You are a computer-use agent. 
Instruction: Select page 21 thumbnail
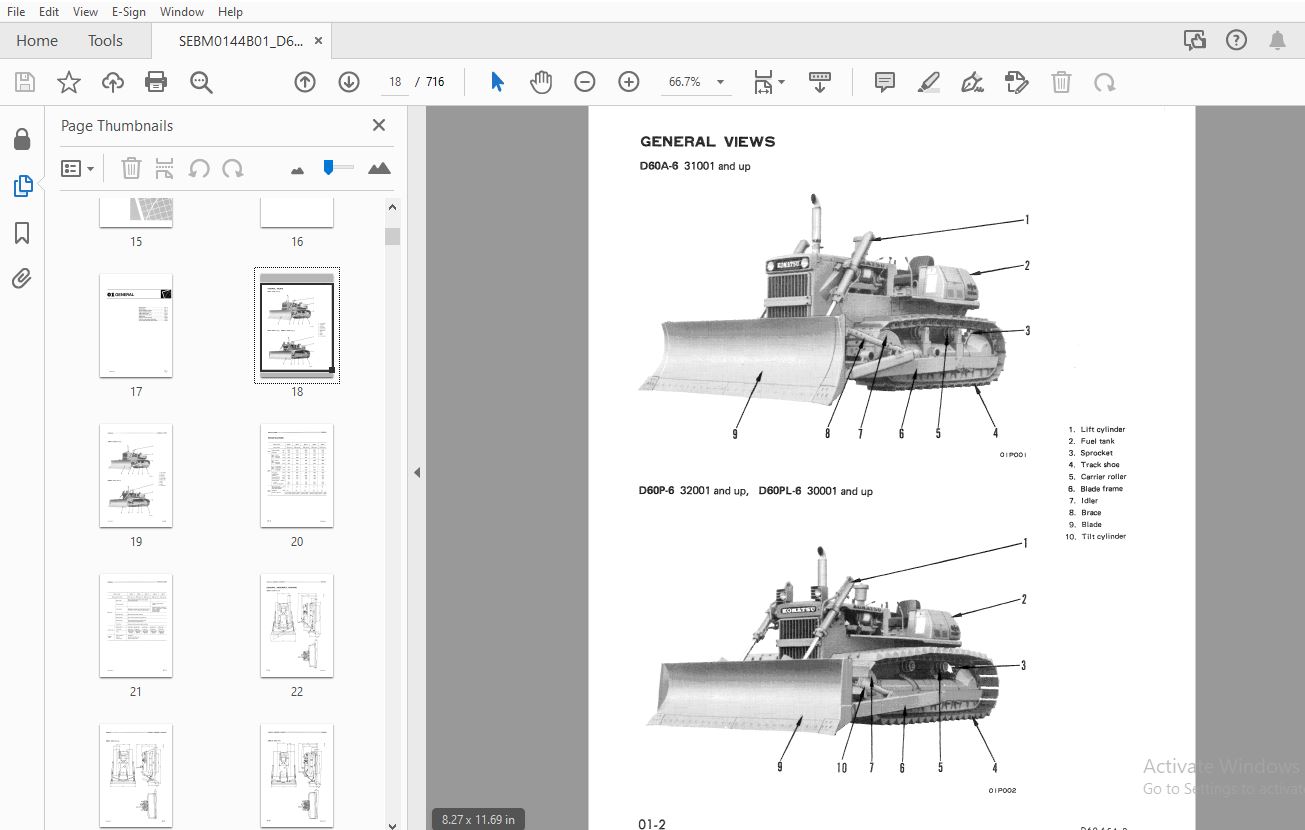136,626
